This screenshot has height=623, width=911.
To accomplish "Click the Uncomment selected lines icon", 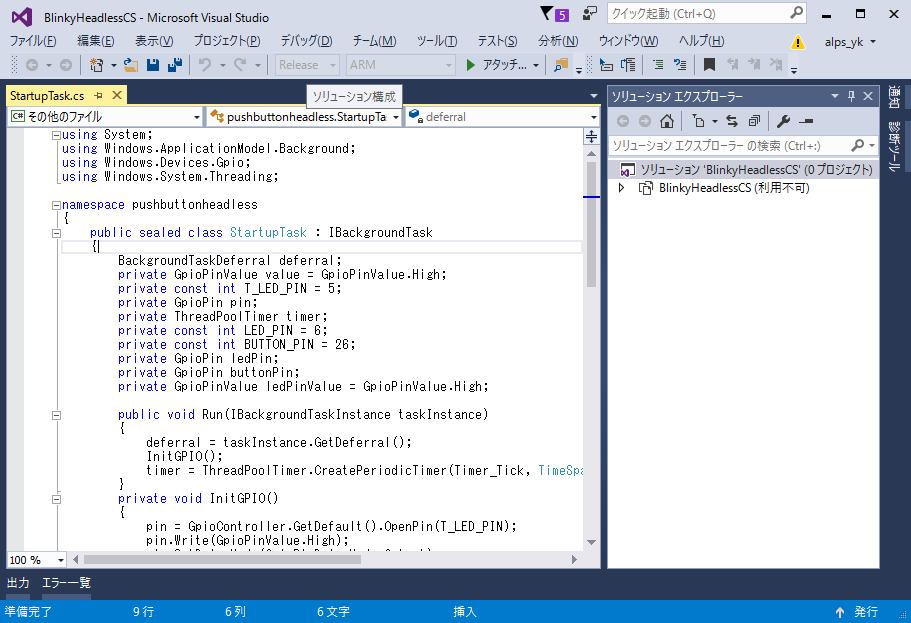I will 680,65.
